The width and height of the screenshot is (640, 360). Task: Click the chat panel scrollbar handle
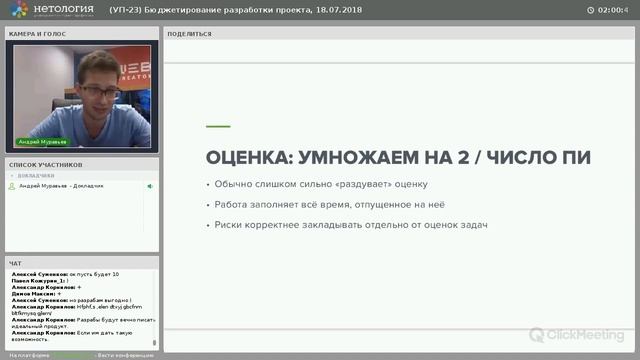coord(154,342)
